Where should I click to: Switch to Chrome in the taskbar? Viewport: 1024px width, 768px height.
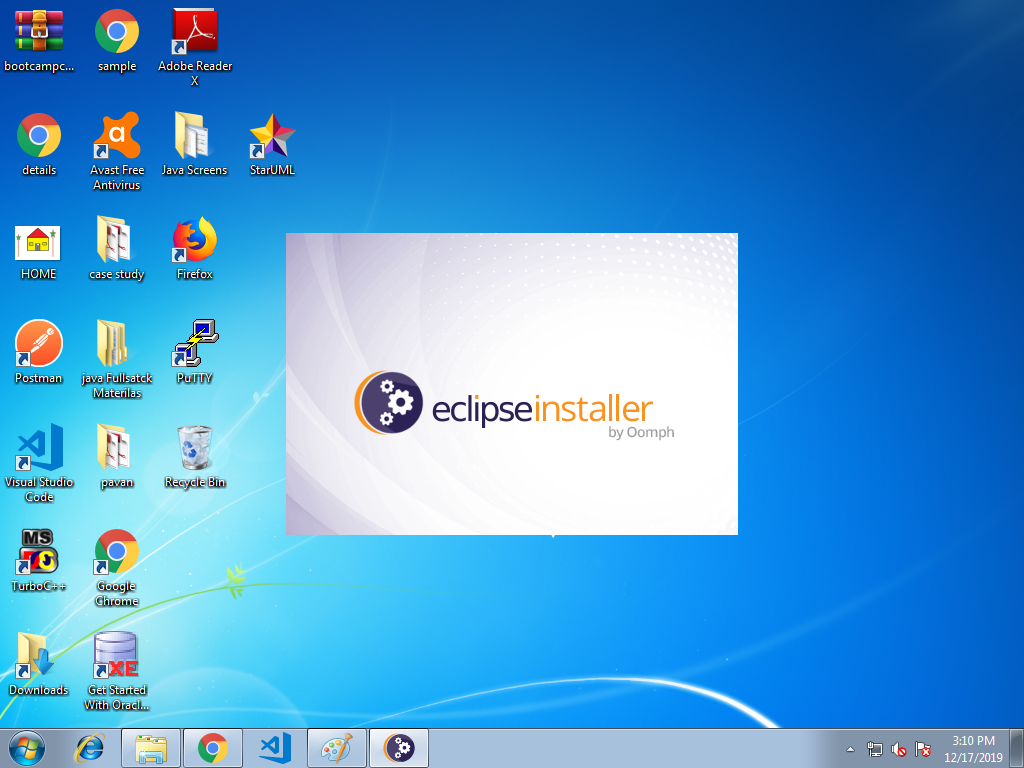(213, 748)
